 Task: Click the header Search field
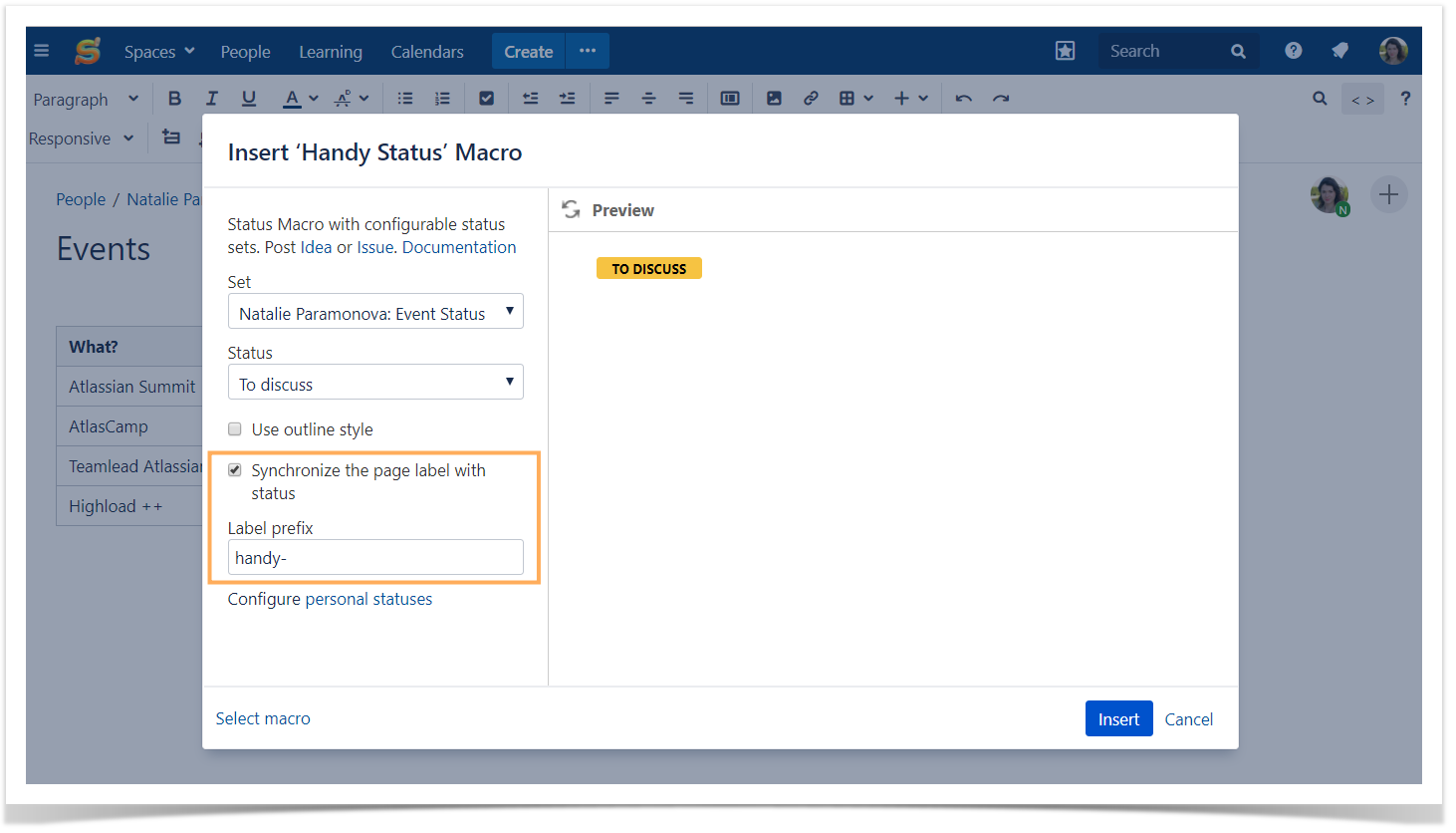(1178, 51)
